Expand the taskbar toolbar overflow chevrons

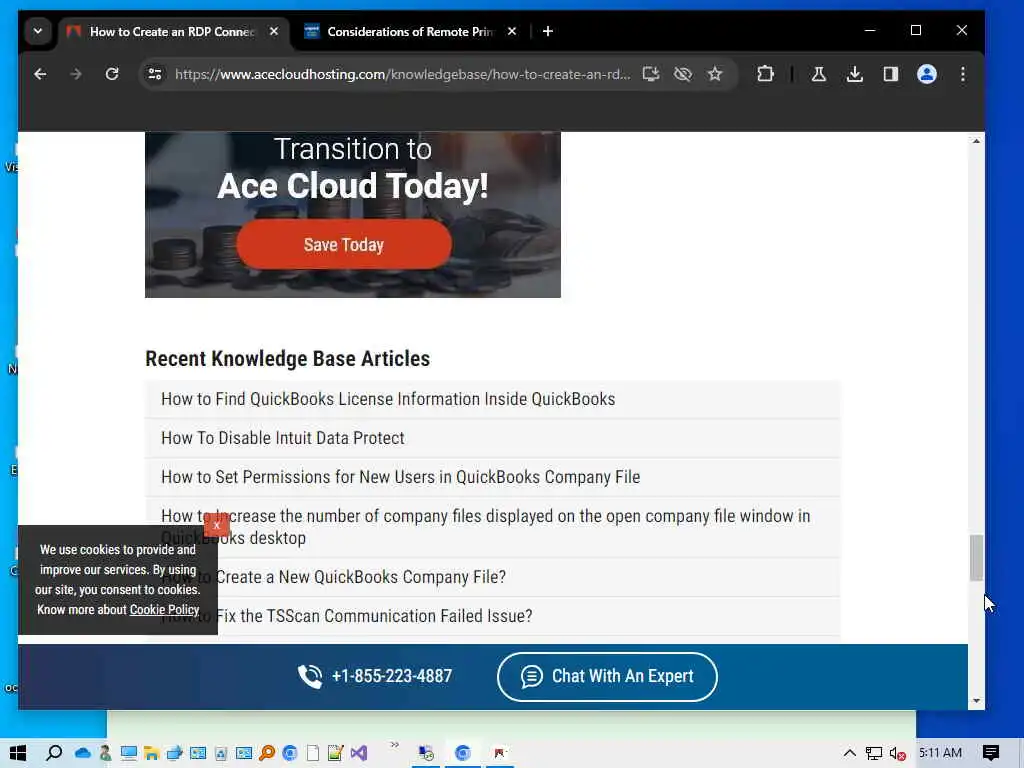pyautogui.click(x=394, y=745)
